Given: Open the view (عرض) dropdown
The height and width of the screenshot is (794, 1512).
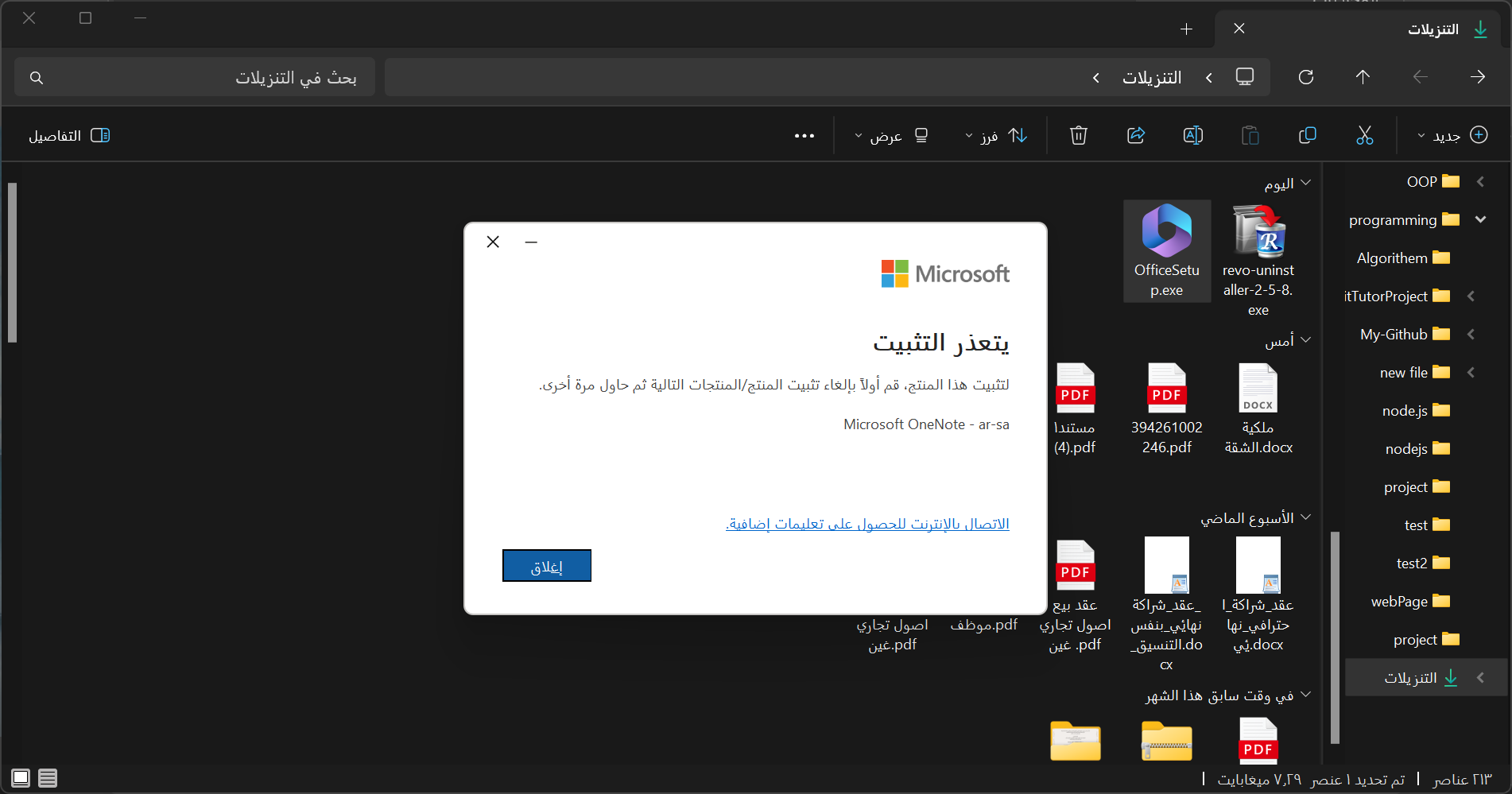Looking at the screenshot, I should pos(890,136).
